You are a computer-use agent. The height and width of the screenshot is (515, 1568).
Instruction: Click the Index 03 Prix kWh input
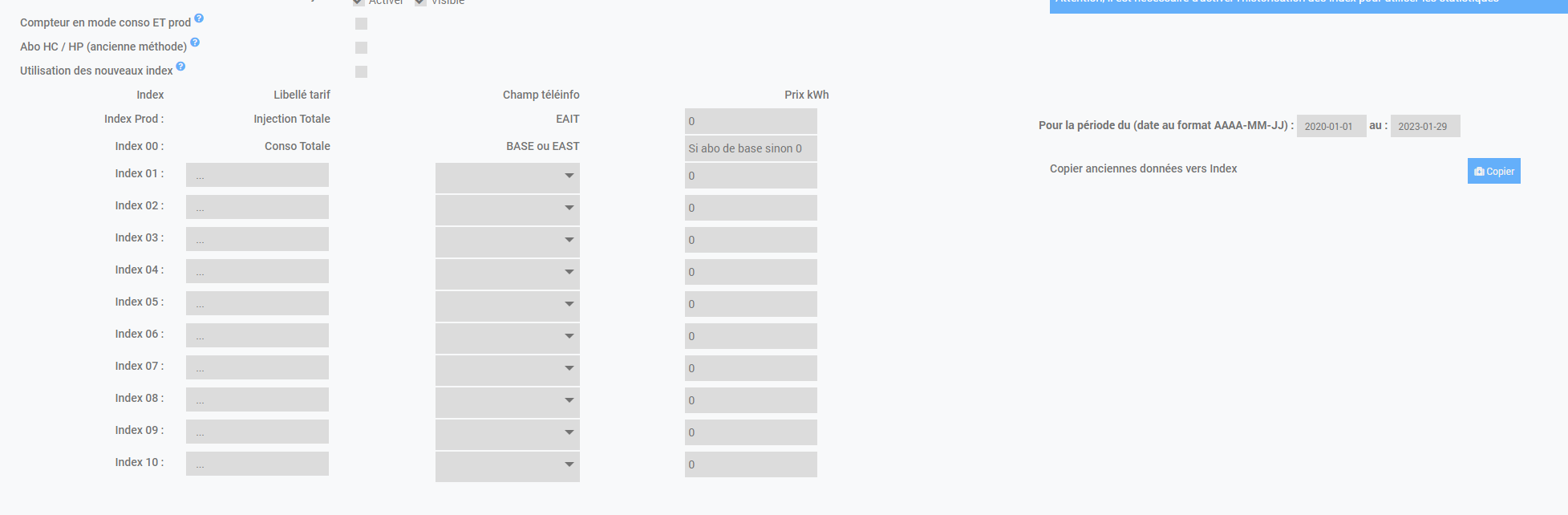(x=751, y=240)
